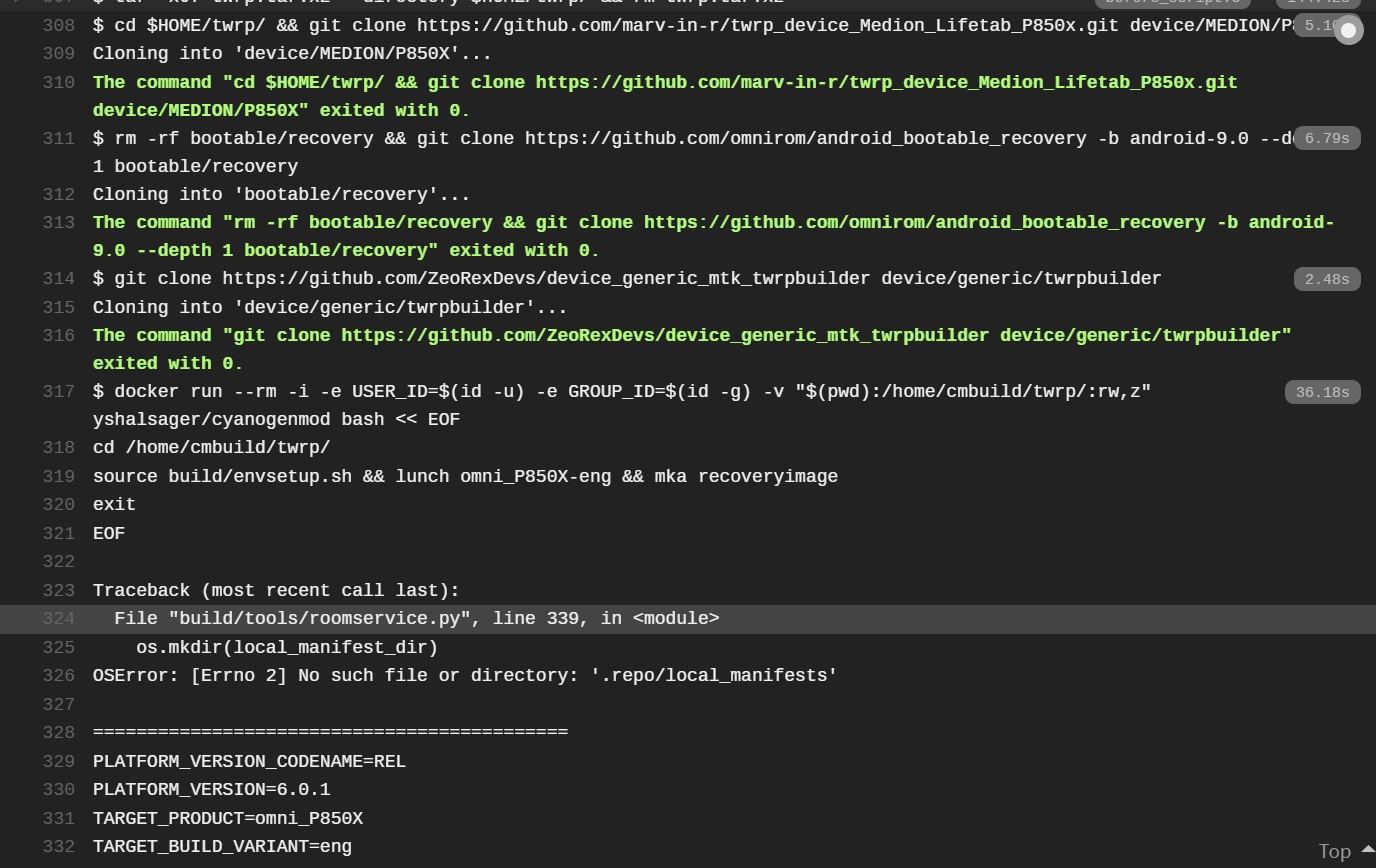Click 'PLATFORM_VERSION_CODENAME=REL' text

249,762
